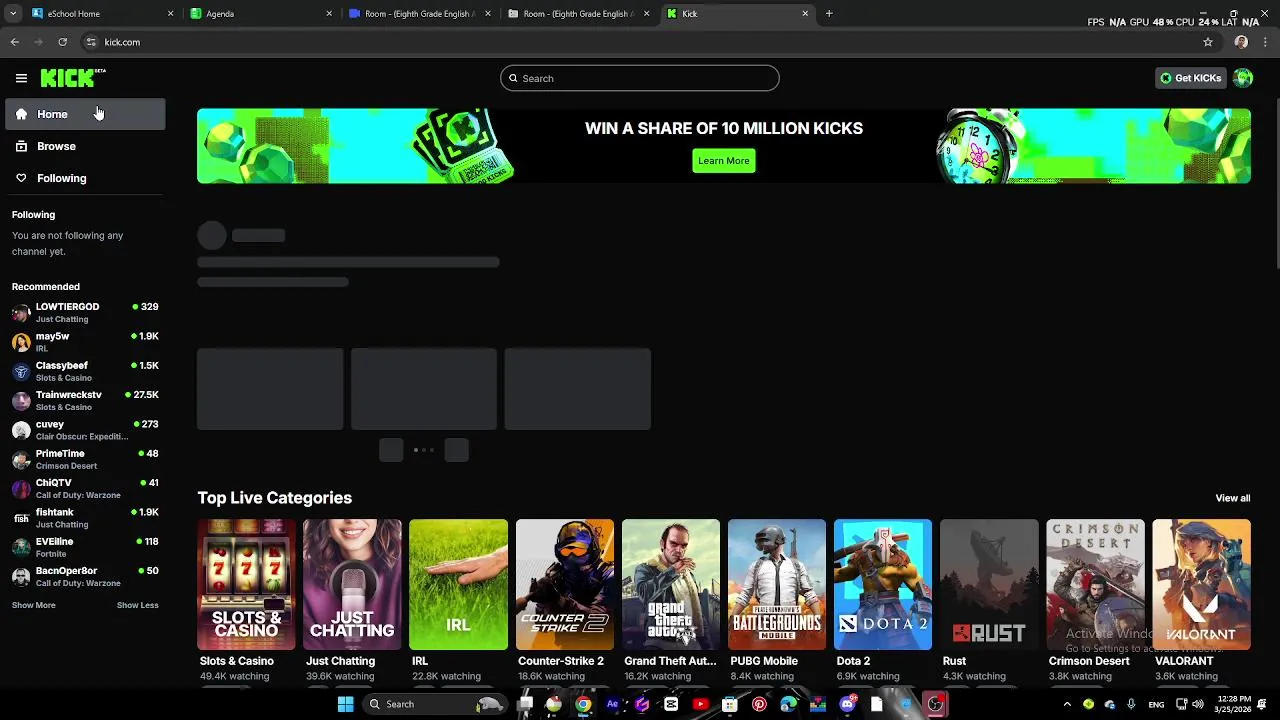The image size is (1280, 720).
Task: Bookmark this page with the star icon
Action: point(1208,42)
